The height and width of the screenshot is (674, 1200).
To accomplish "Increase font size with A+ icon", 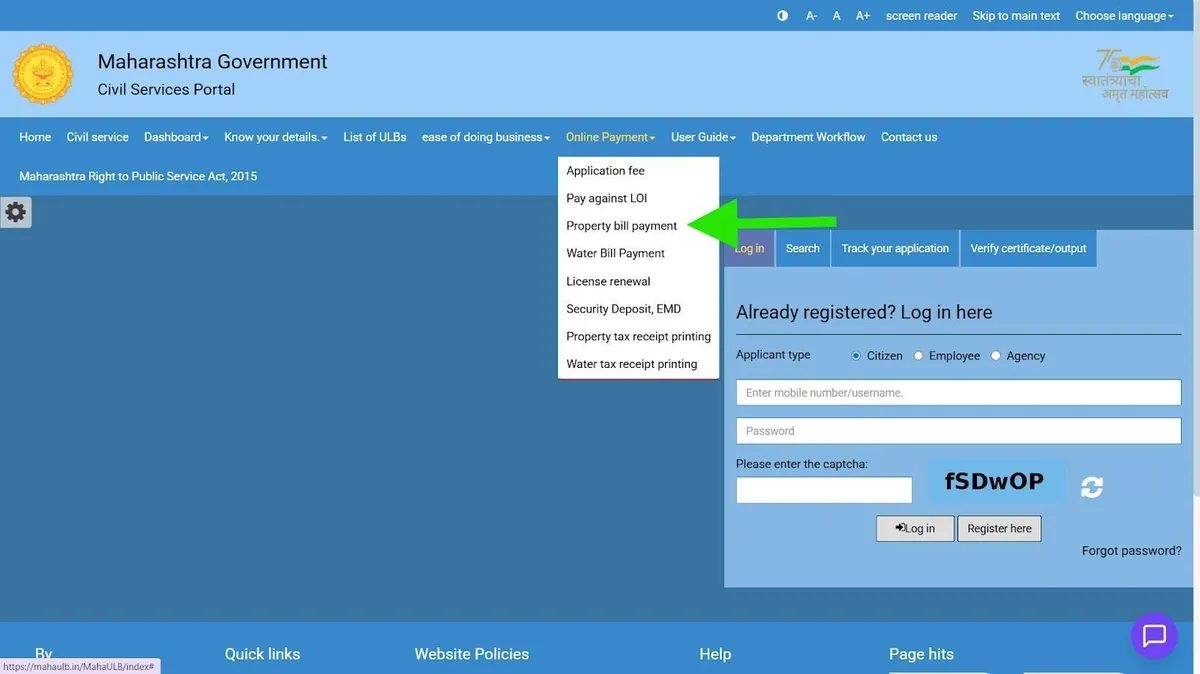I will point(862,15).
